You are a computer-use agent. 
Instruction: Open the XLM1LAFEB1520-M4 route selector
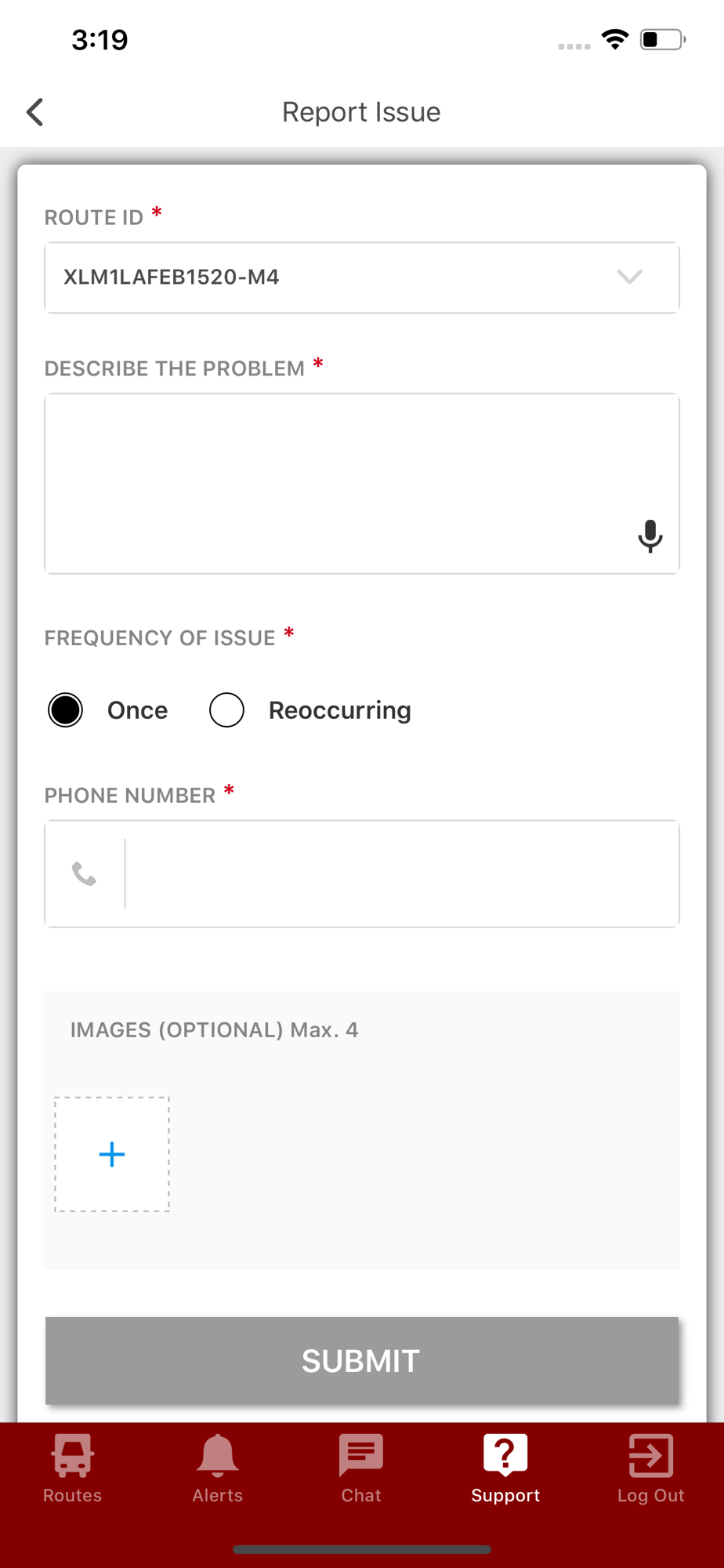click(x=362, y=278)
